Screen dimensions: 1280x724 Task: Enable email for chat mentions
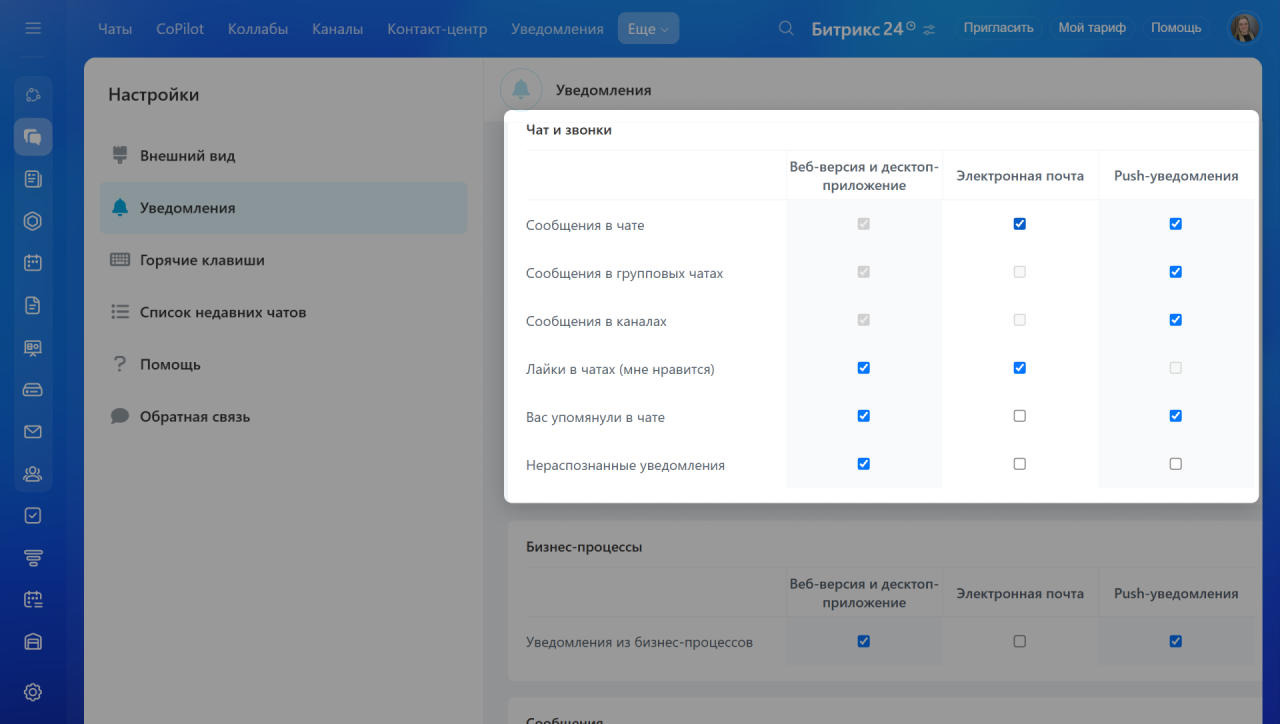click(1019, 416)
